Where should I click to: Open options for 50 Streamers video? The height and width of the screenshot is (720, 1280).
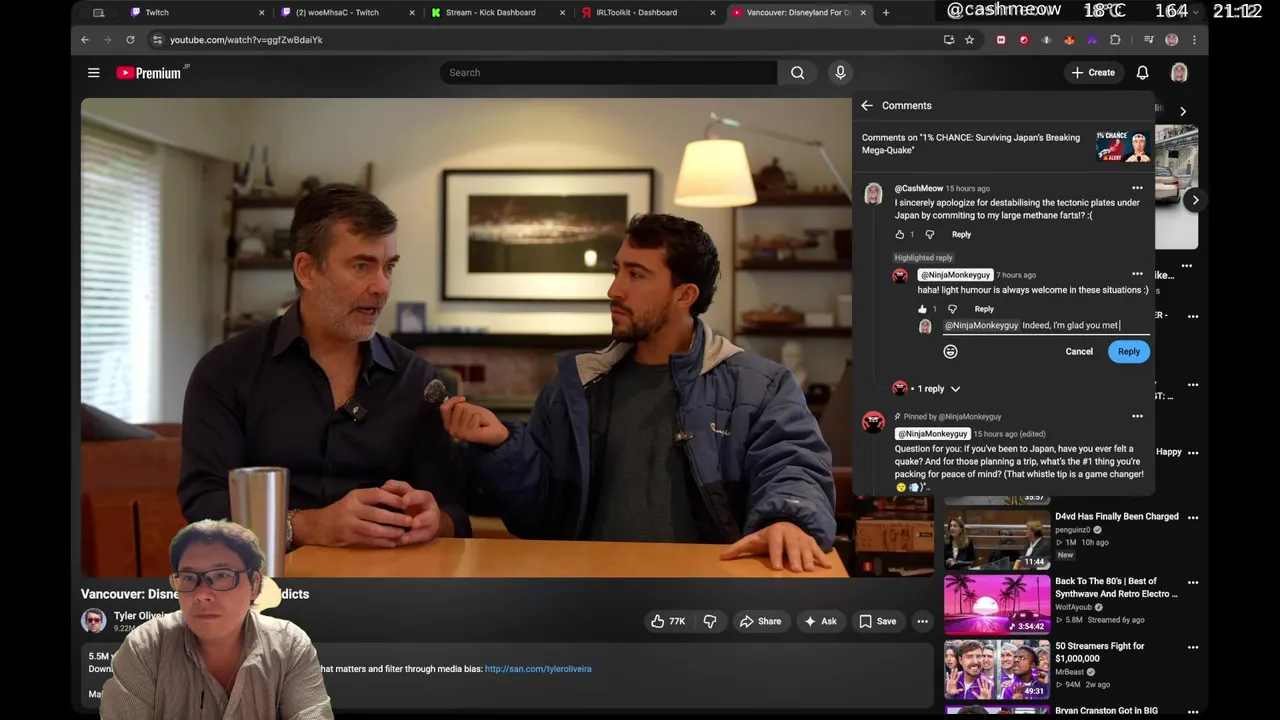click(1193, 647)
